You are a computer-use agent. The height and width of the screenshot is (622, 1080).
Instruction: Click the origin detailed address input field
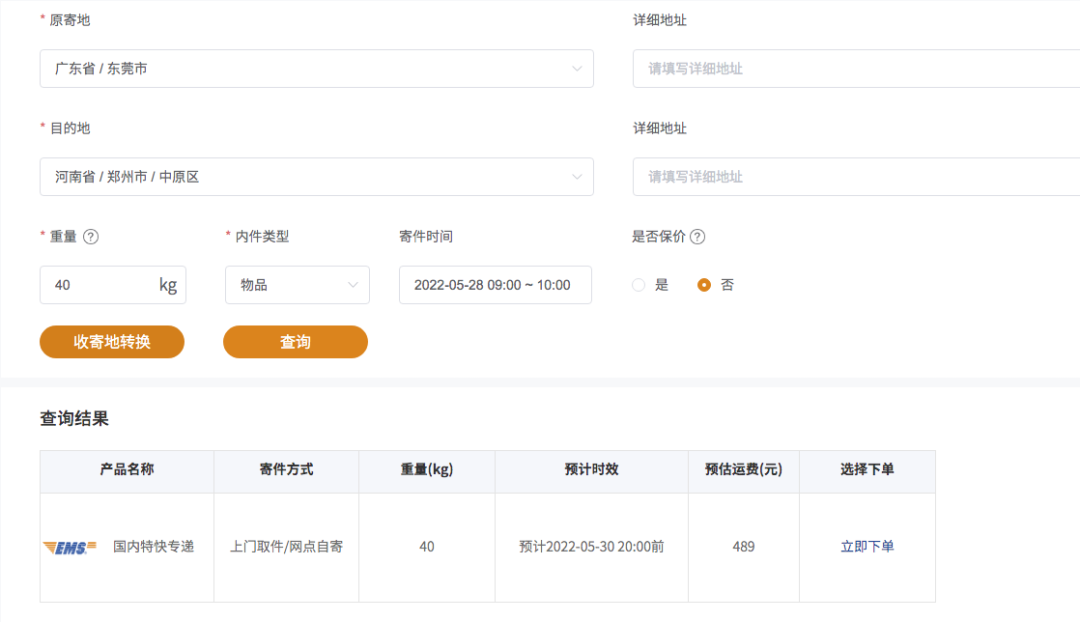[855, 68]
